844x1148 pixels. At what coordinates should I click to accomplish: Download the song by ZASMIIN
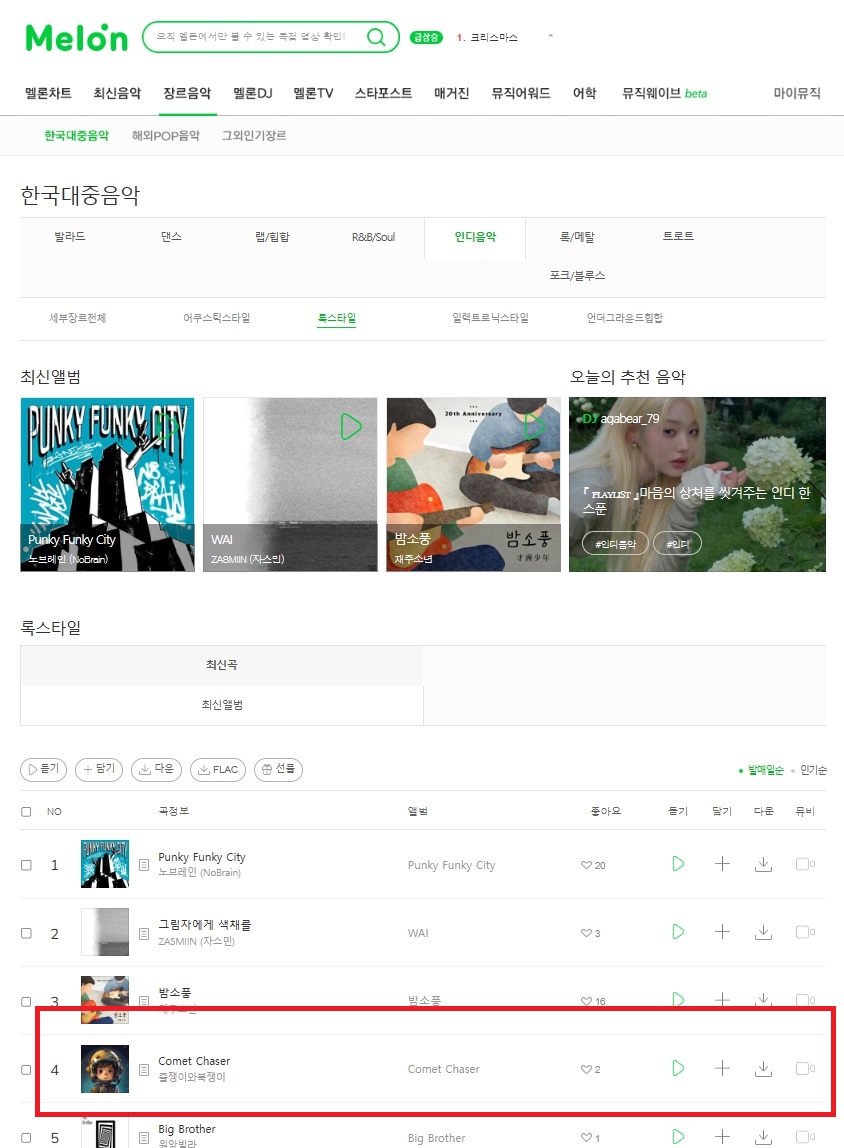point(763,932)
